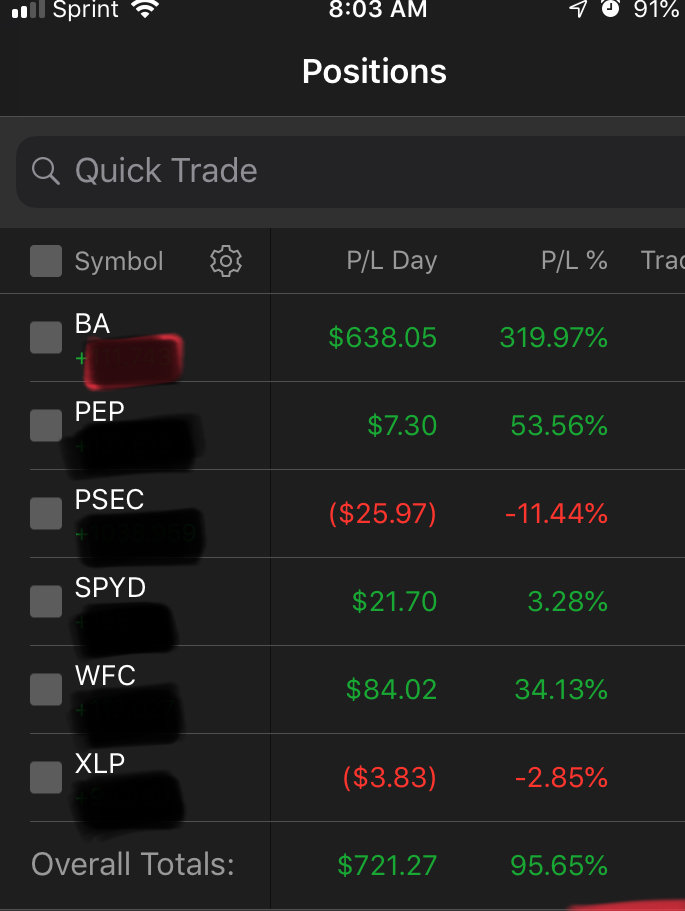Image resolution: width=685 pixels, height=911 pixels.
Task: Sort by the P/L % column header
Action: tap(574, 260)
